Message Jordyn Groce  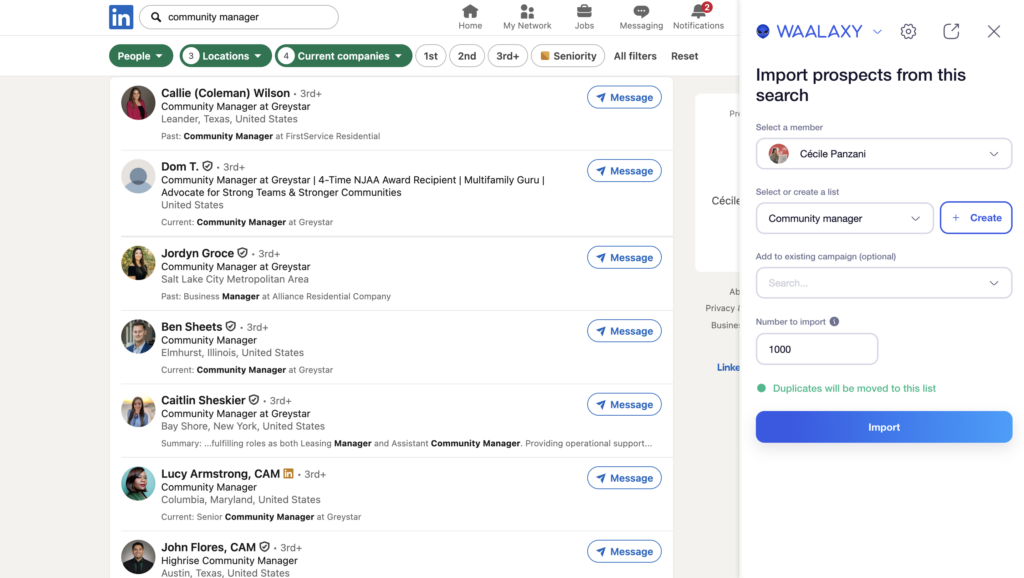pyautogui.click(x=624, y=257)
